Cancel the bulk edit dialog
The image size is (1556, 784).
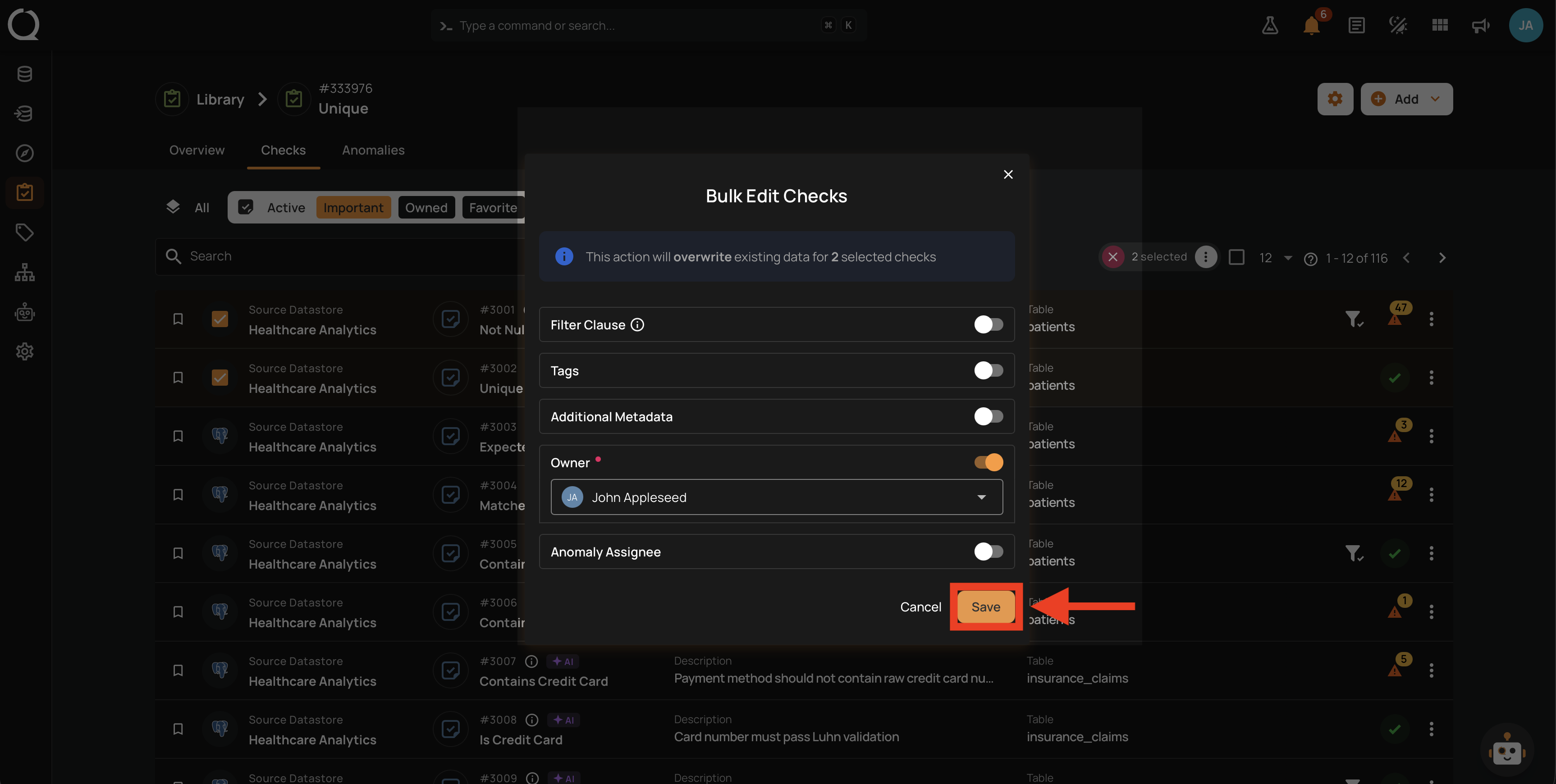(x=920, y=607)
